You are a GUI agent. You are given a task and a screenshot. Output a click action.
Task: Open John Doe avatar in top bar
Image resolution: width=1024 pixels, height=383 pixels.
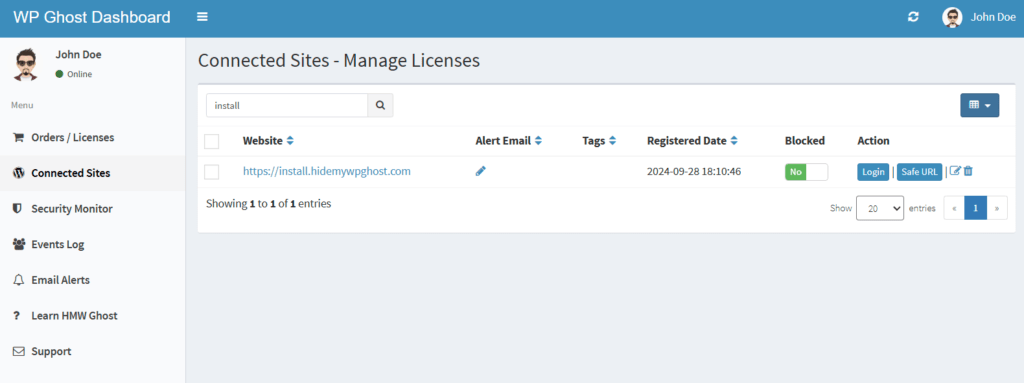tap(952, 17)
